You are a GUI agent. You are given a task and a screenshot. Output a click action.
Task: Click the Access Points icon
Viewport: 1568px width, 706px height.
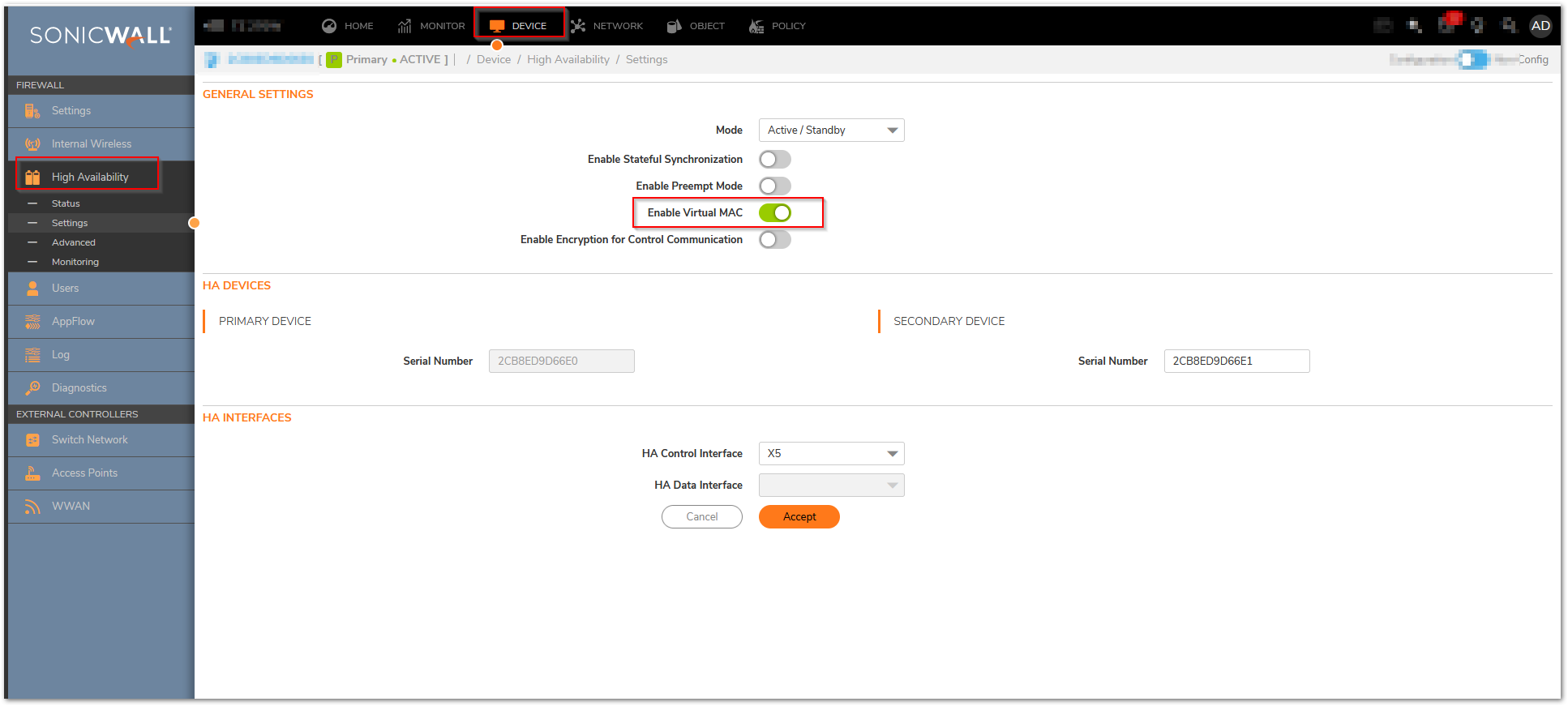(32, 473)
